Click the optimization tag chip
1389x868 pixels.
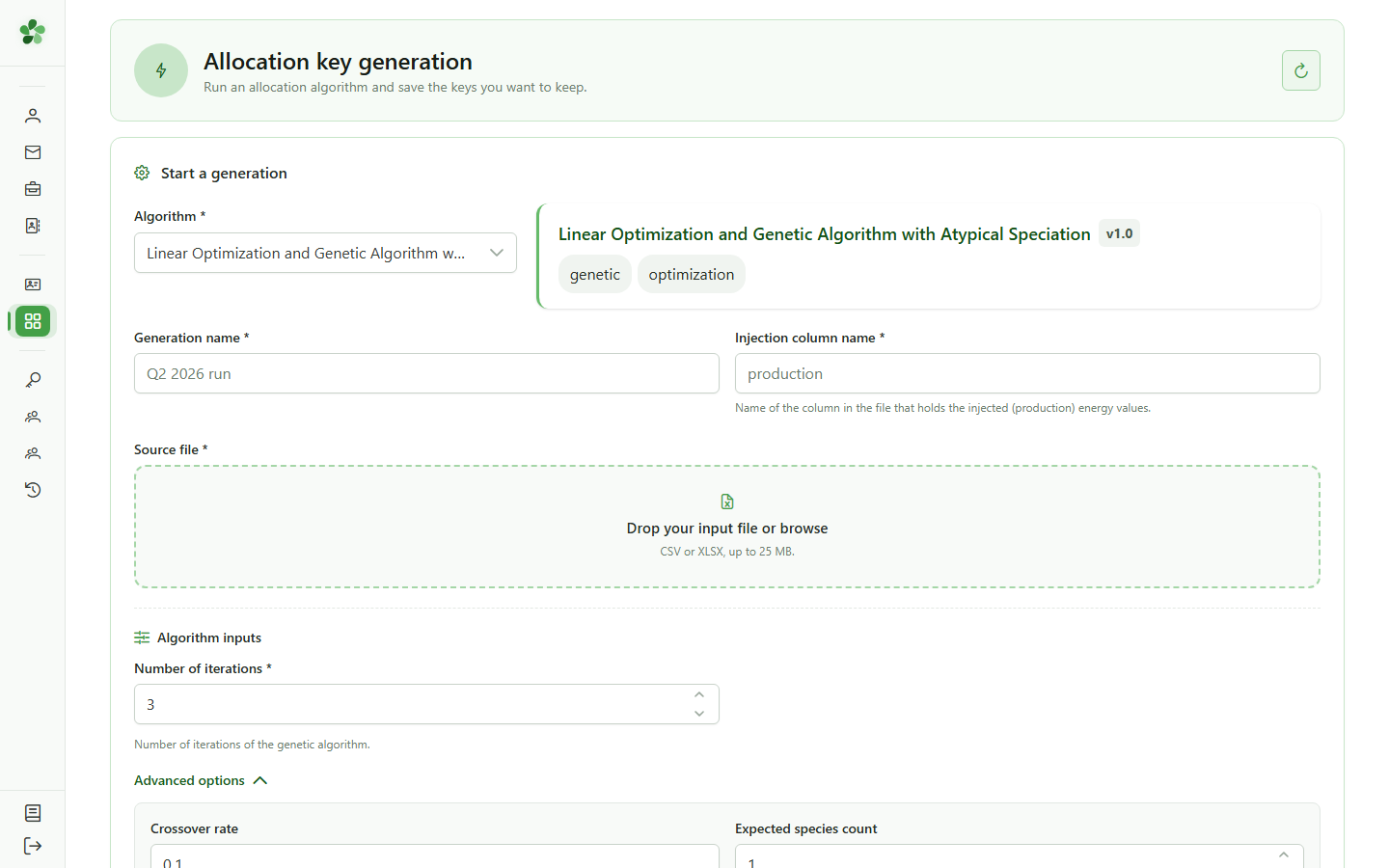pyautogui.click(x=692, y=274)
